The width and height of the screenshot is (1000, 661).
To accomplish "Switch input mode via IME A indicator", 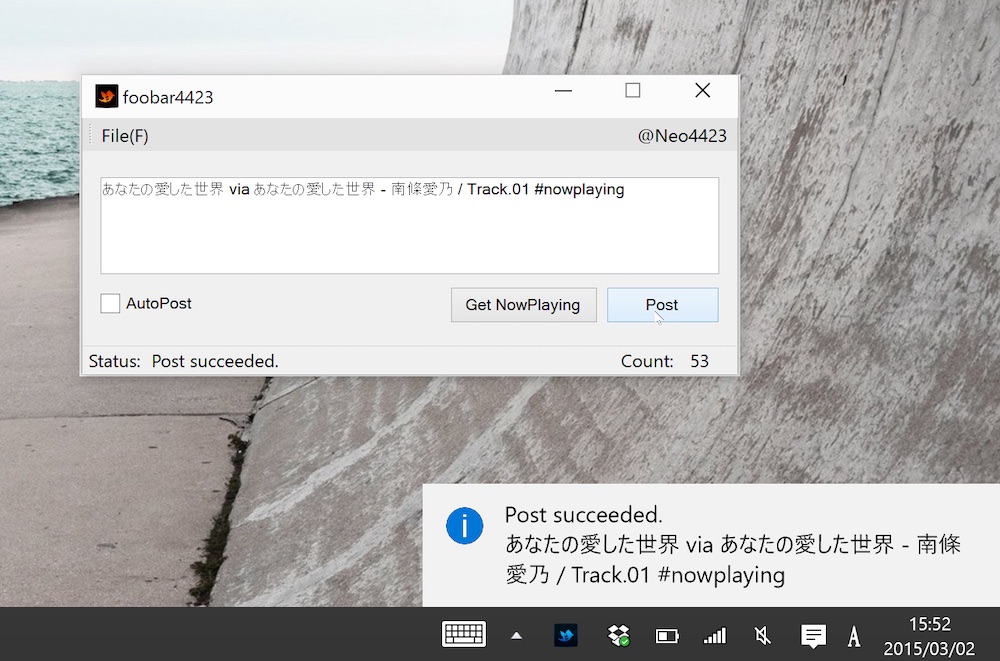I will click(x=854, y=635).
